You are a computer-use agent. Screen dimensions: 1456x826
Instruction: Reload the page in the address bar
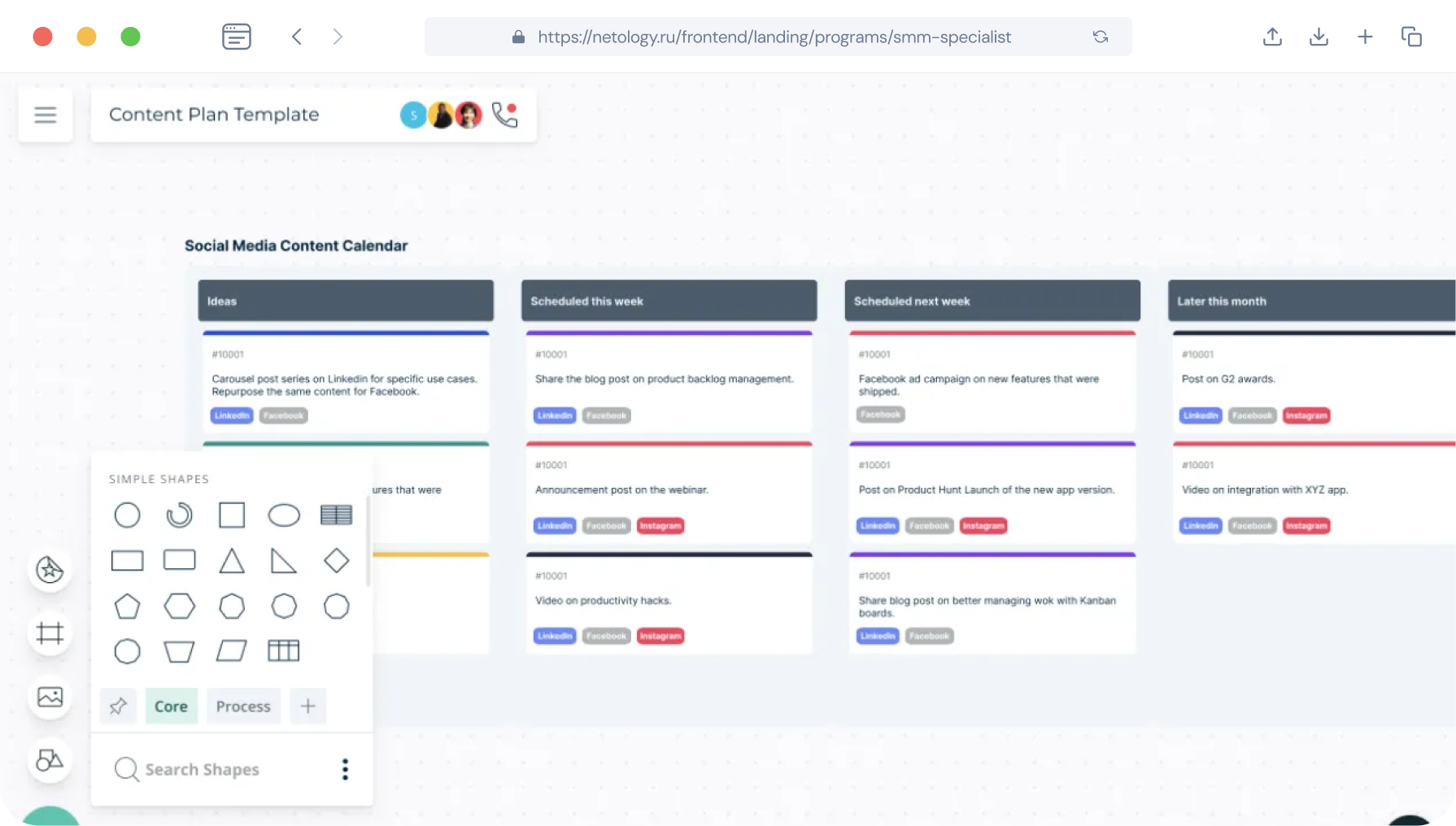click(x=1101, y=37)
